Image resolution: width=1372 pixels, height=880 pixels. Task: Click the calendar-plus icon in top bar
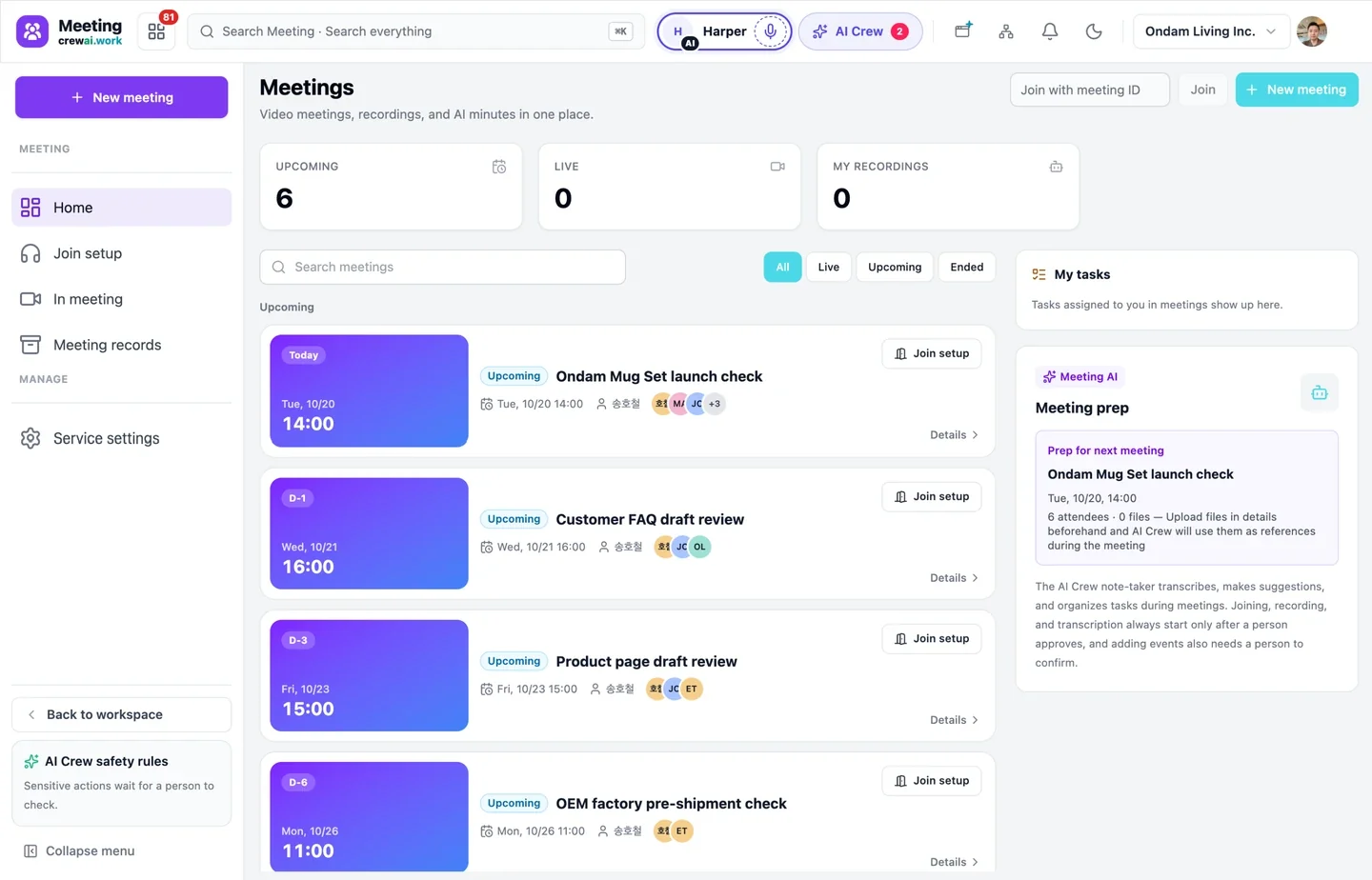[963, 31]
